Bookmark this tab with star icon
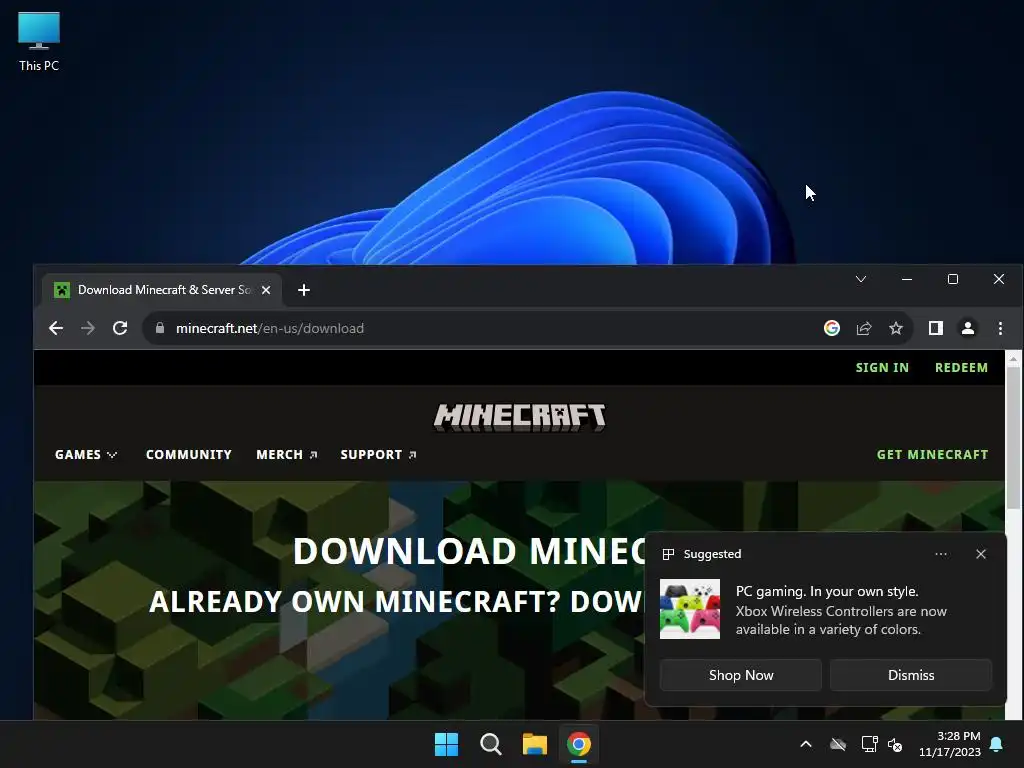Image resolution: width=1024 pixels, height=768 pixels. [x=896, y=328]
